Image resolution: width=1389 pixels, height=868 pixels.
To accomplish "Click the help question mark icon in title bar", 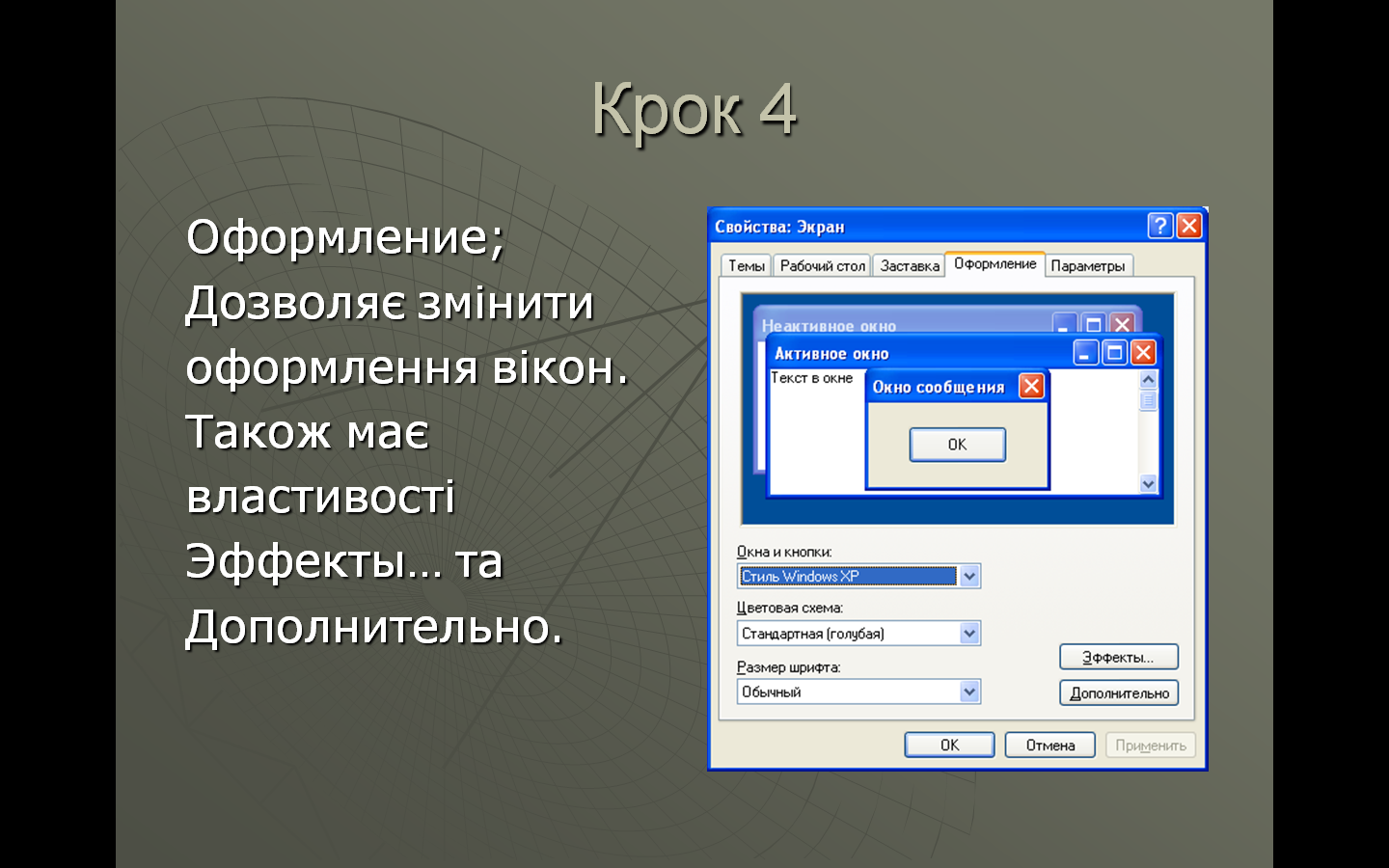I will tap(1160, 226).
